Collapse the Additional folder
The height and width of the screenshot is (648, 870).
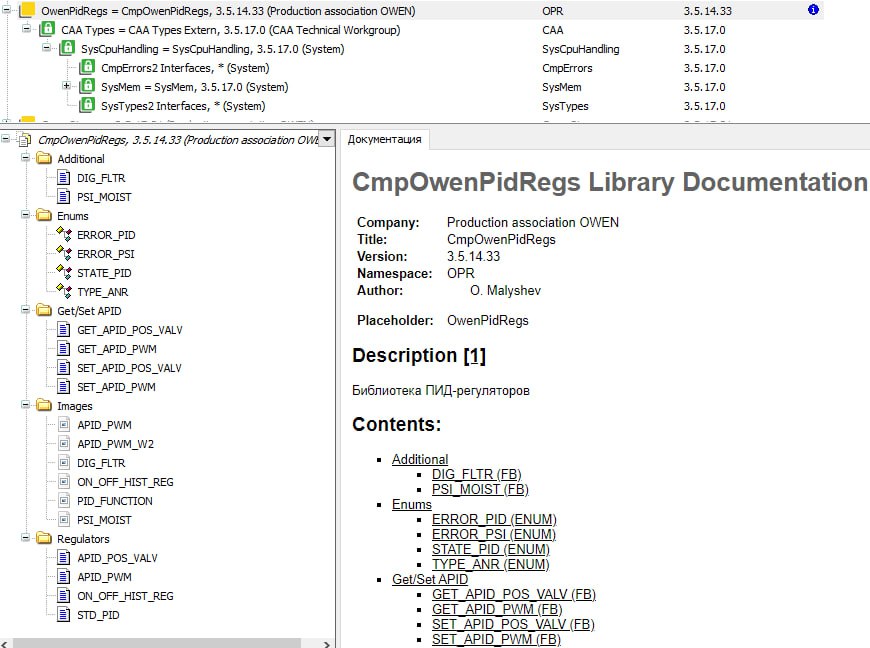pyautogui.click(x=25, y=158)
